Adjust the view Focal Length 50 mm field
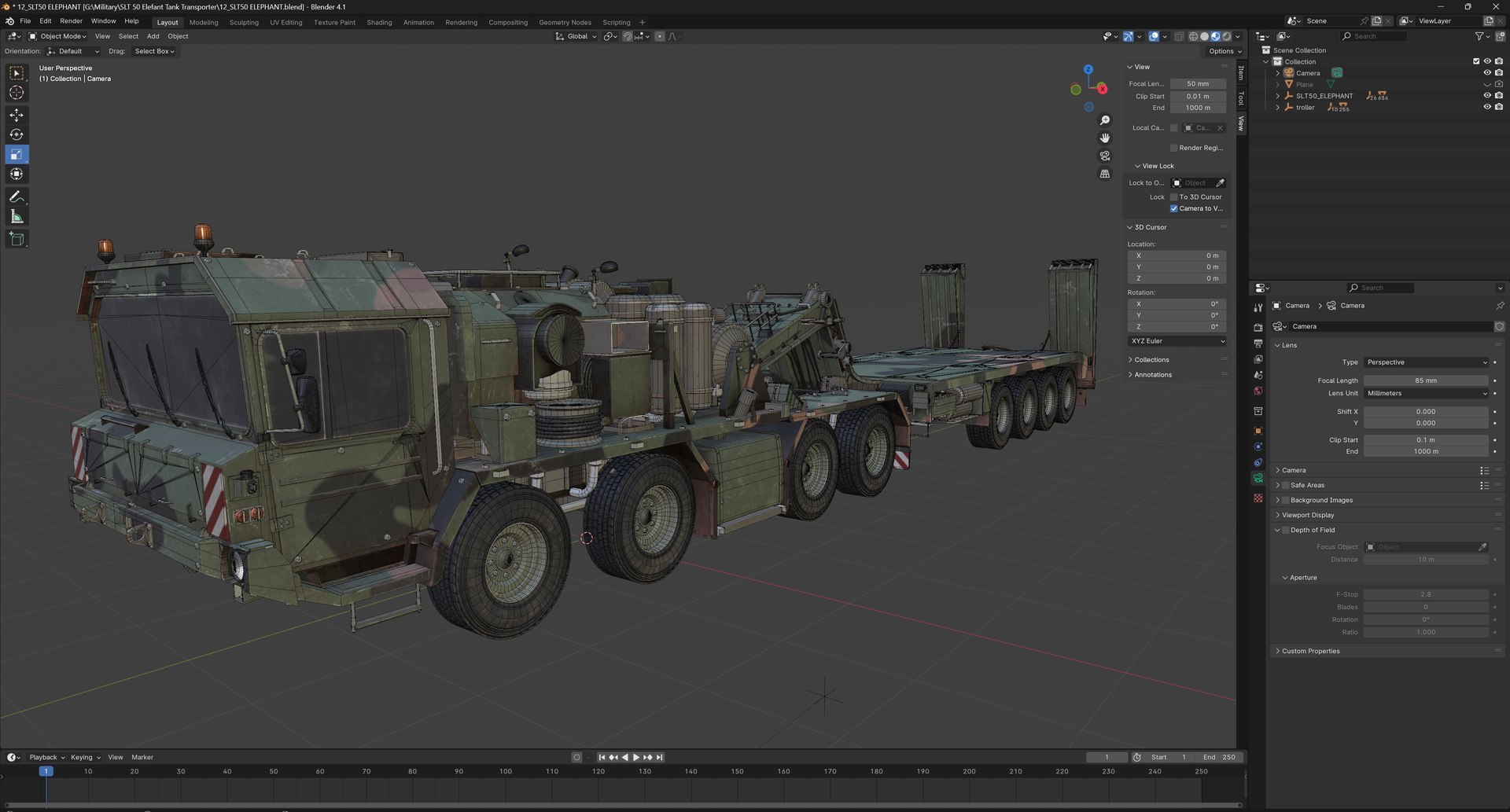This screenshot has width=1510, height=812. [x=1198, y=84]
